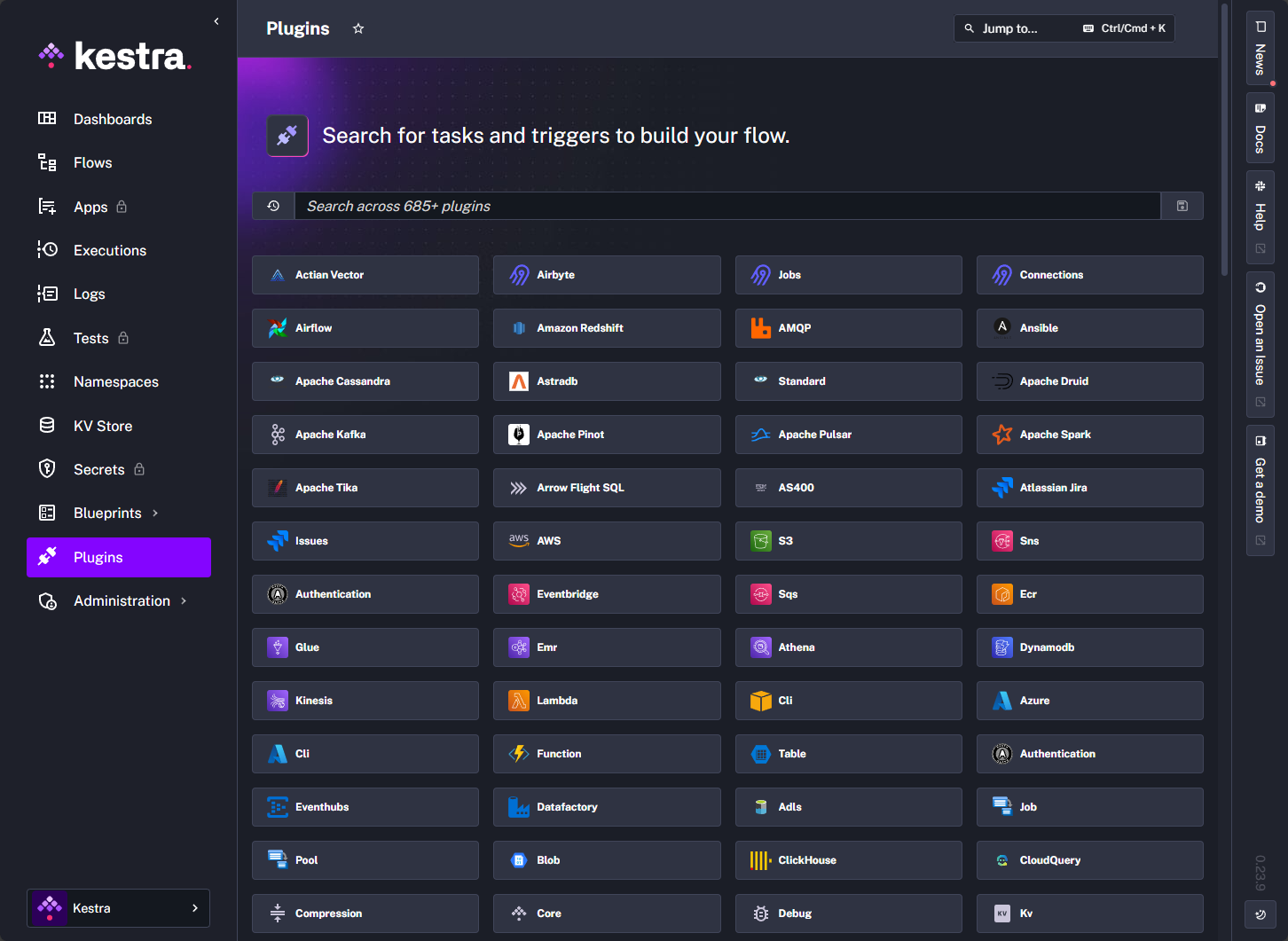This screenshot has width=1288, height=941.
Task: Open the Amazon Redshift plugin
Action: pos(607,328)
